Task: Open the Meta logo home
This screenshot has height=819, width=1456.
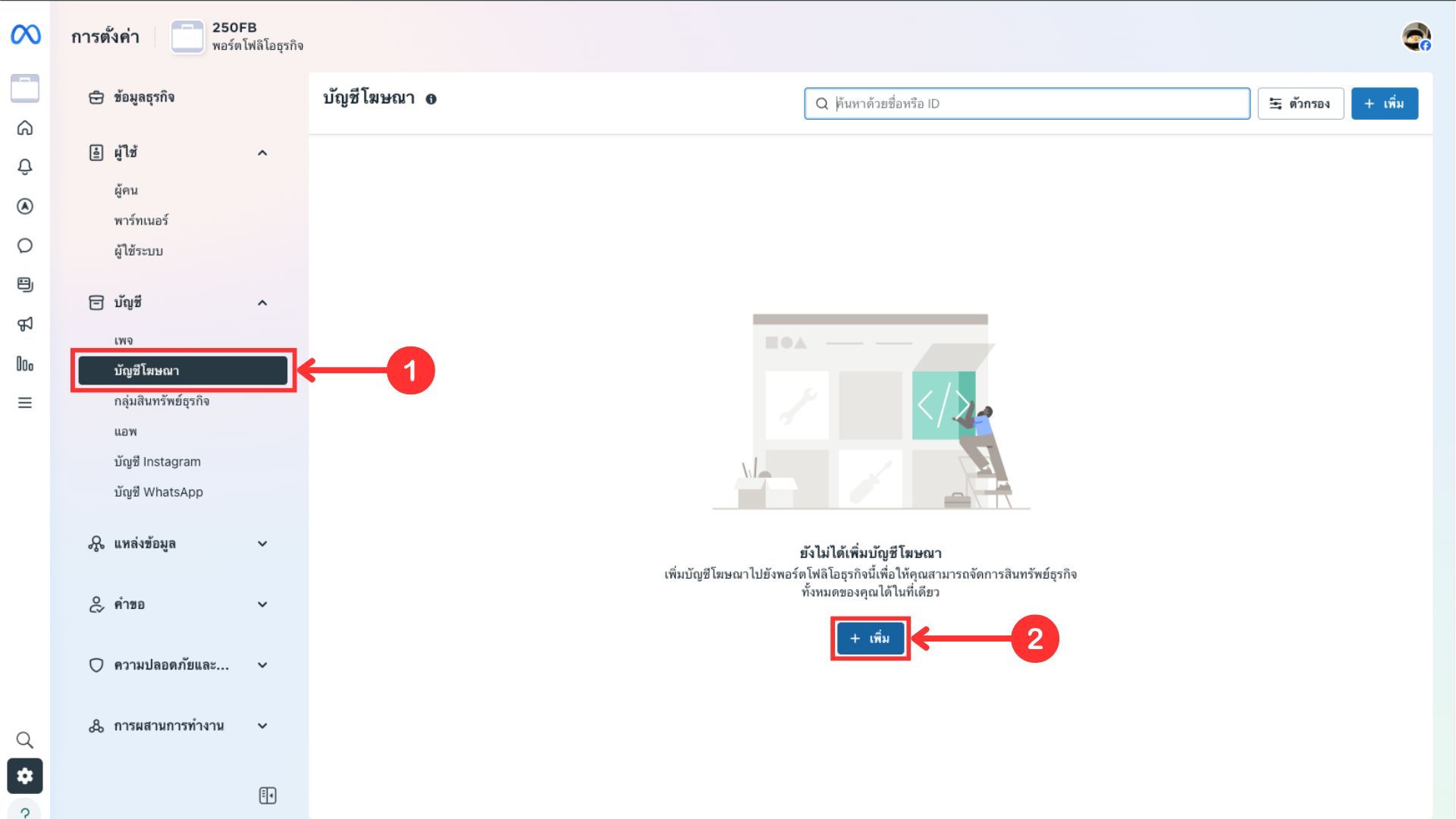Action: pos(26,35)
